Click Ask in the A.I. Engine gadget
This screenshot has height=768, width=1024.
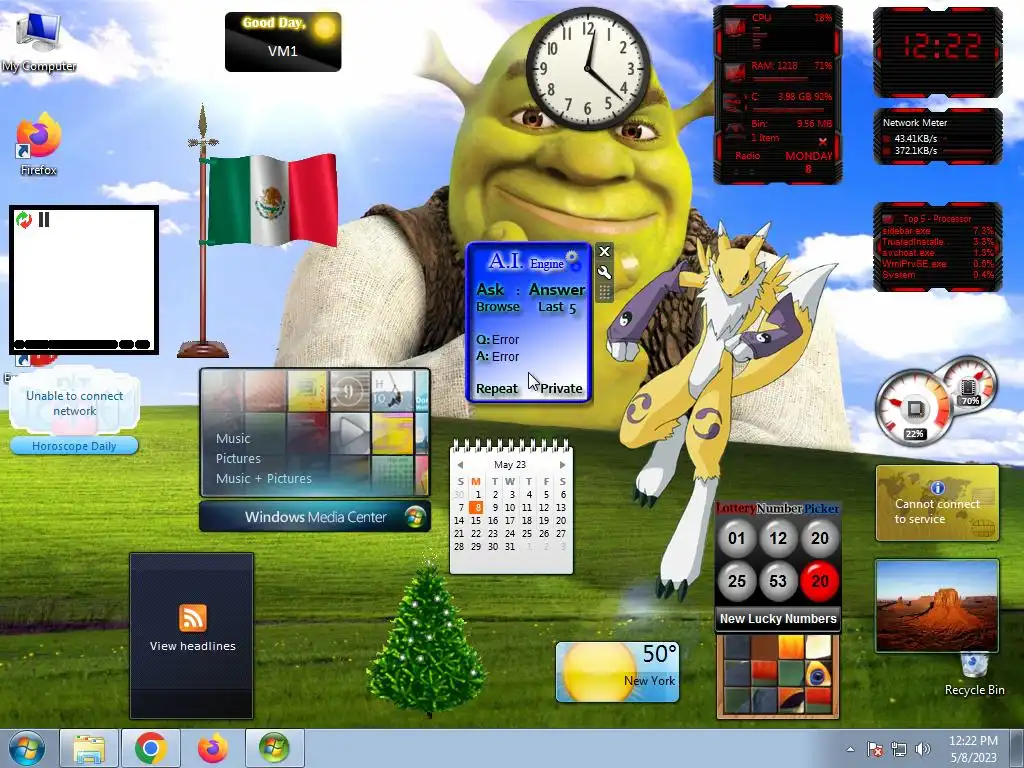(490, 289)
